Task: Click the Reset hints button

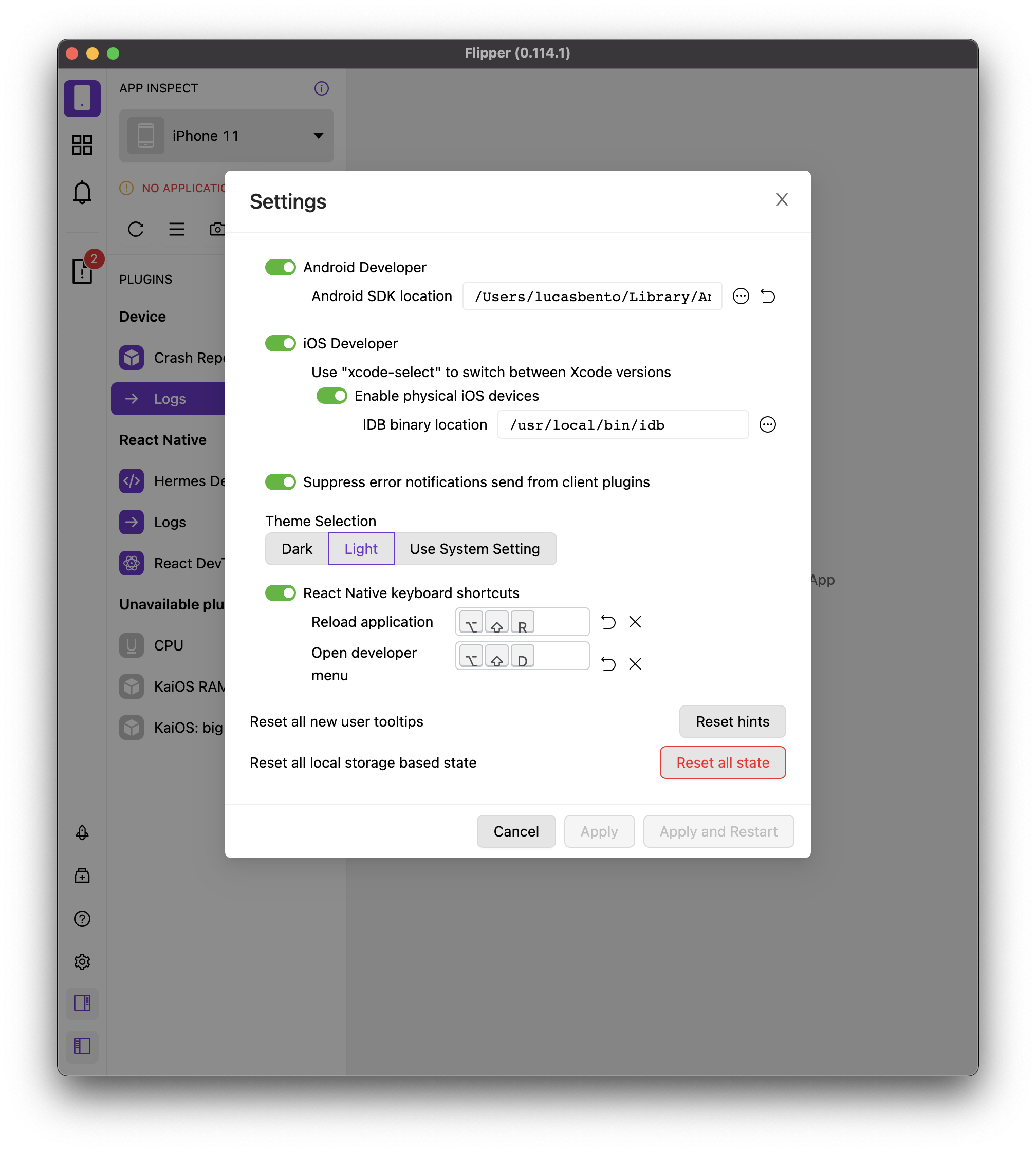Action: point(732,721)
